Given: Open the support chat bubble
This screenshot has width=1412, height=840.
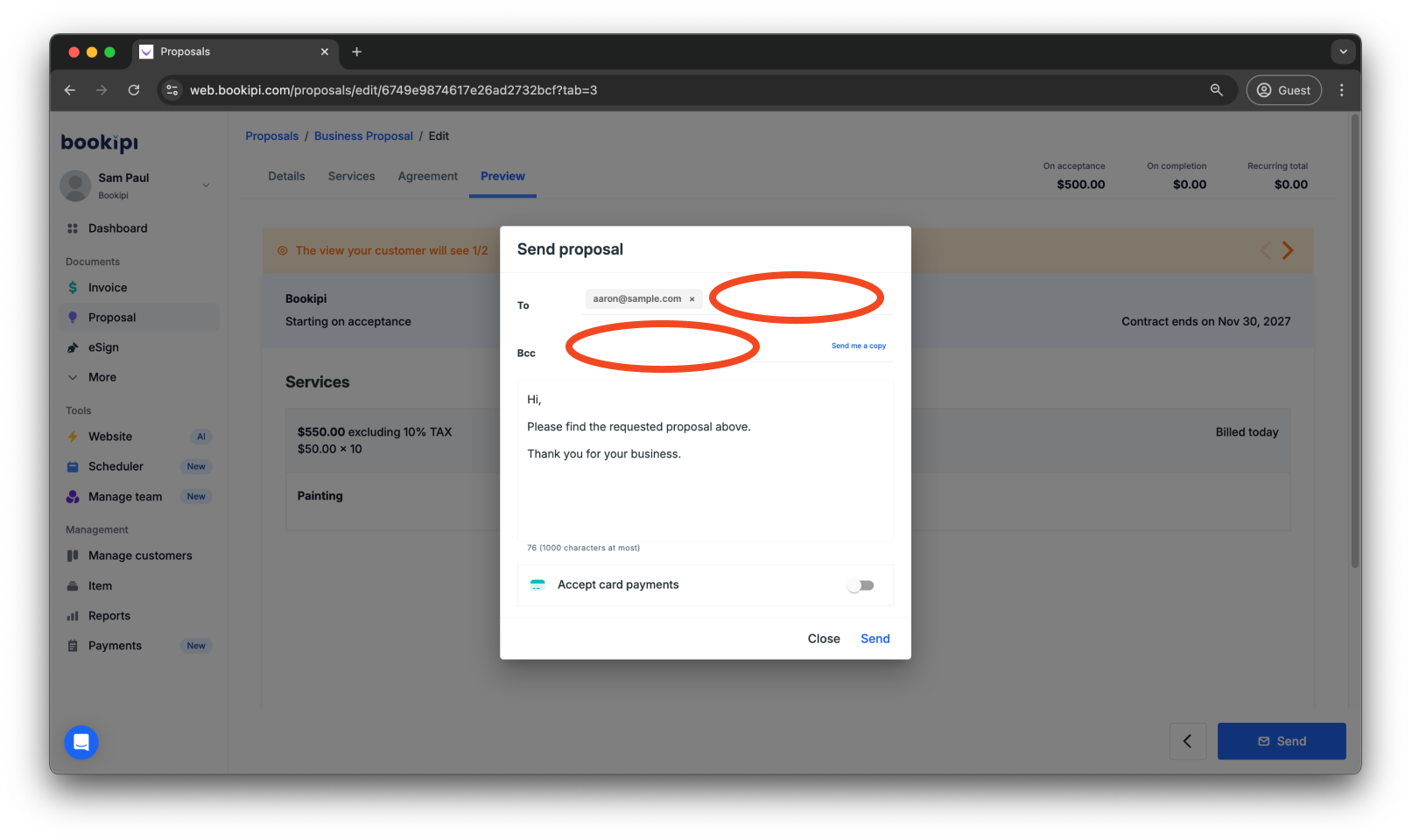Looking at the screenshot, I should pyautogui.click(x=81, y=741).
